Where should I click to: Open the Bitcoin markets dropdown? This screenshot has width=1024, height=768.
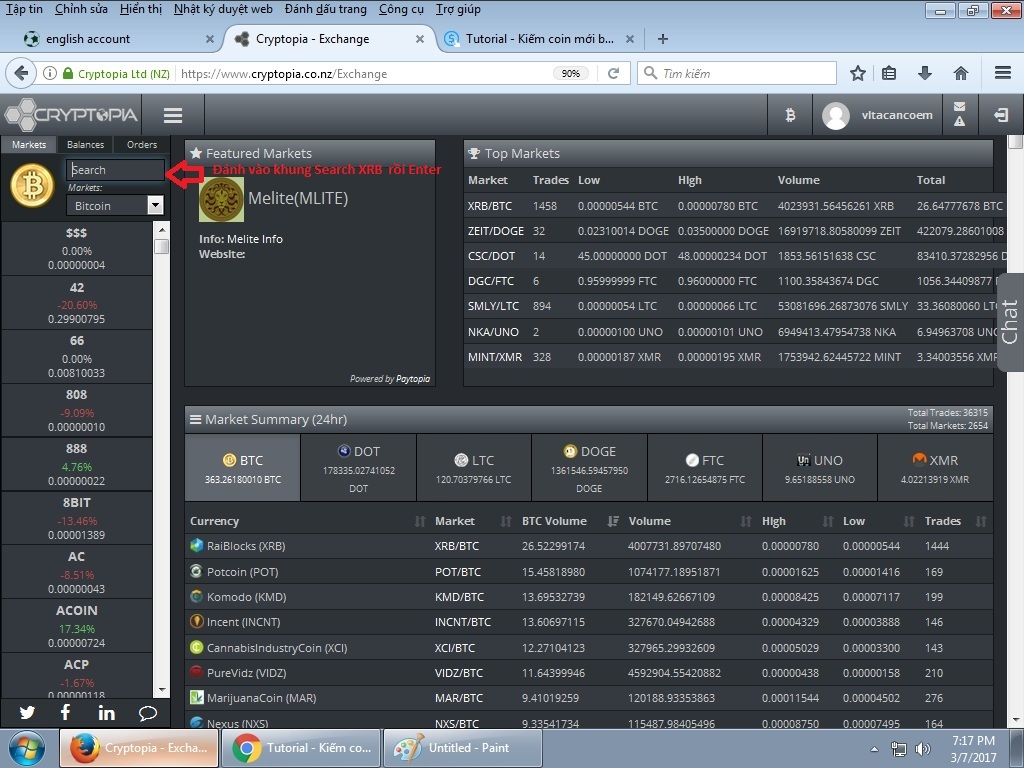click(114, 206)
